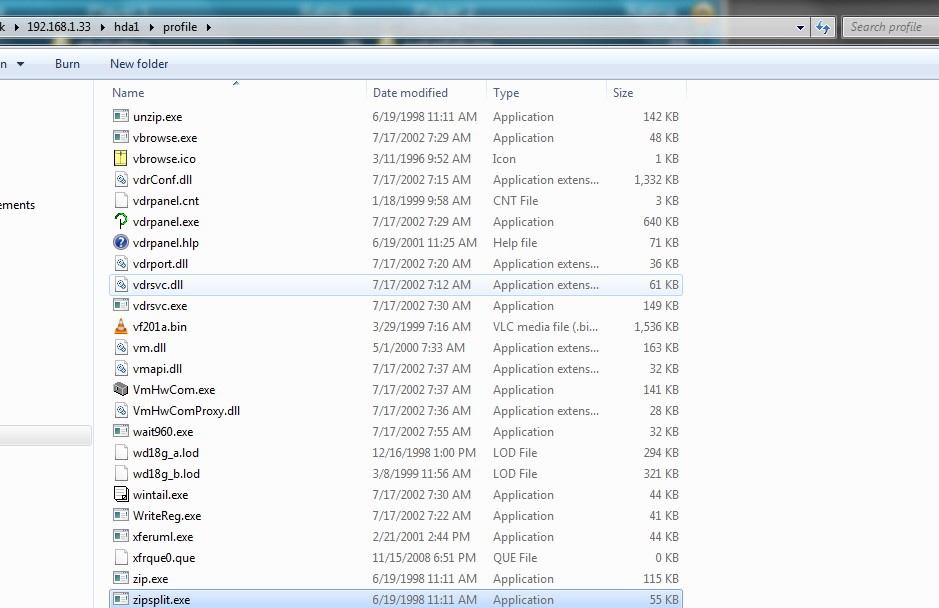
Task: Click the 192.168.1.33 breadcrumb segment
Action: [65, 27]
